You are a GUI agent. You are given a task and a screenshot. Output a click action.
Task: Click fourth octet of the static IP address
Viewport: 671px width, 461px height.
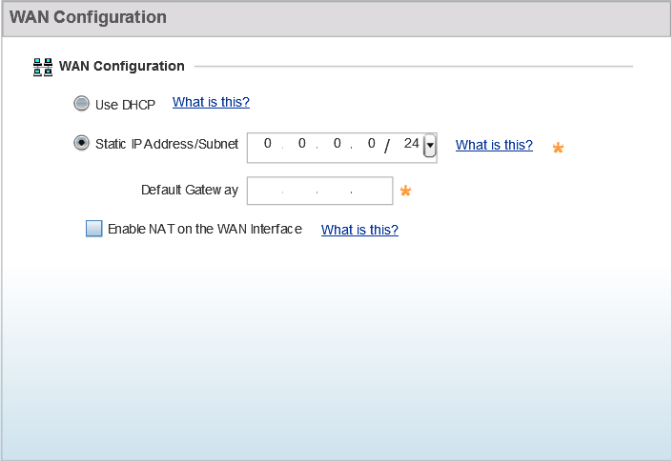pos(371,143)
